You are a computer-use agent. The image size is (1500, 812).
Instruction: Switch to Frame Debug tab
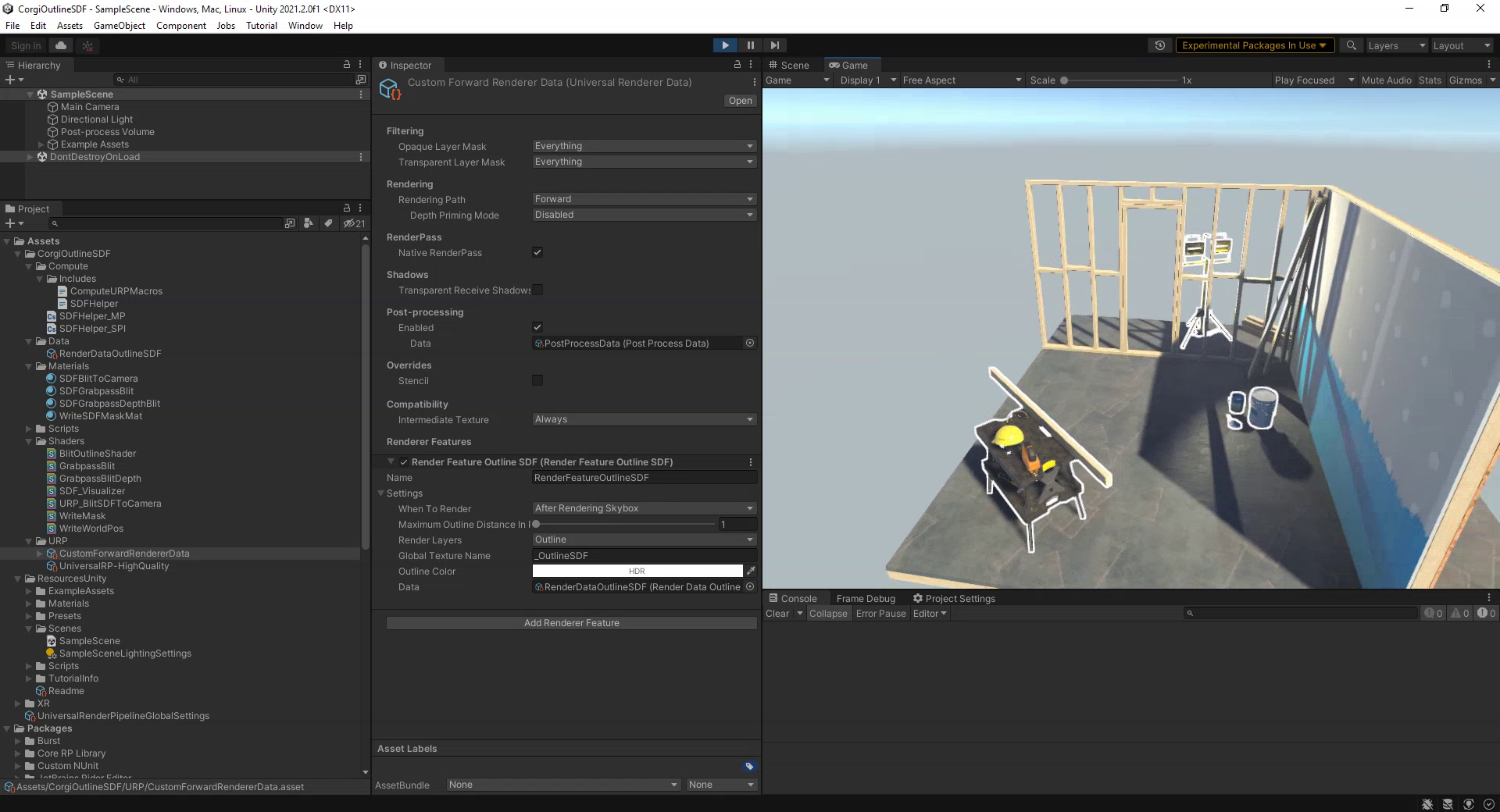[x=866, y=599]
